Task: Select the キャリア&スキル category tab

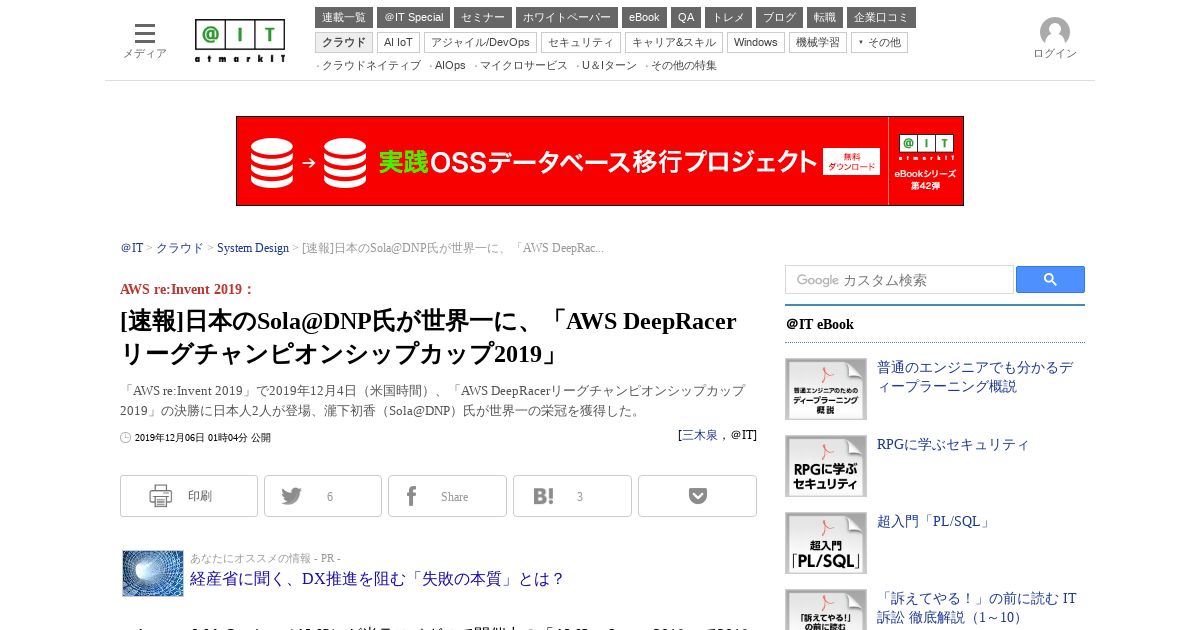Action: [x=674, y=42]
